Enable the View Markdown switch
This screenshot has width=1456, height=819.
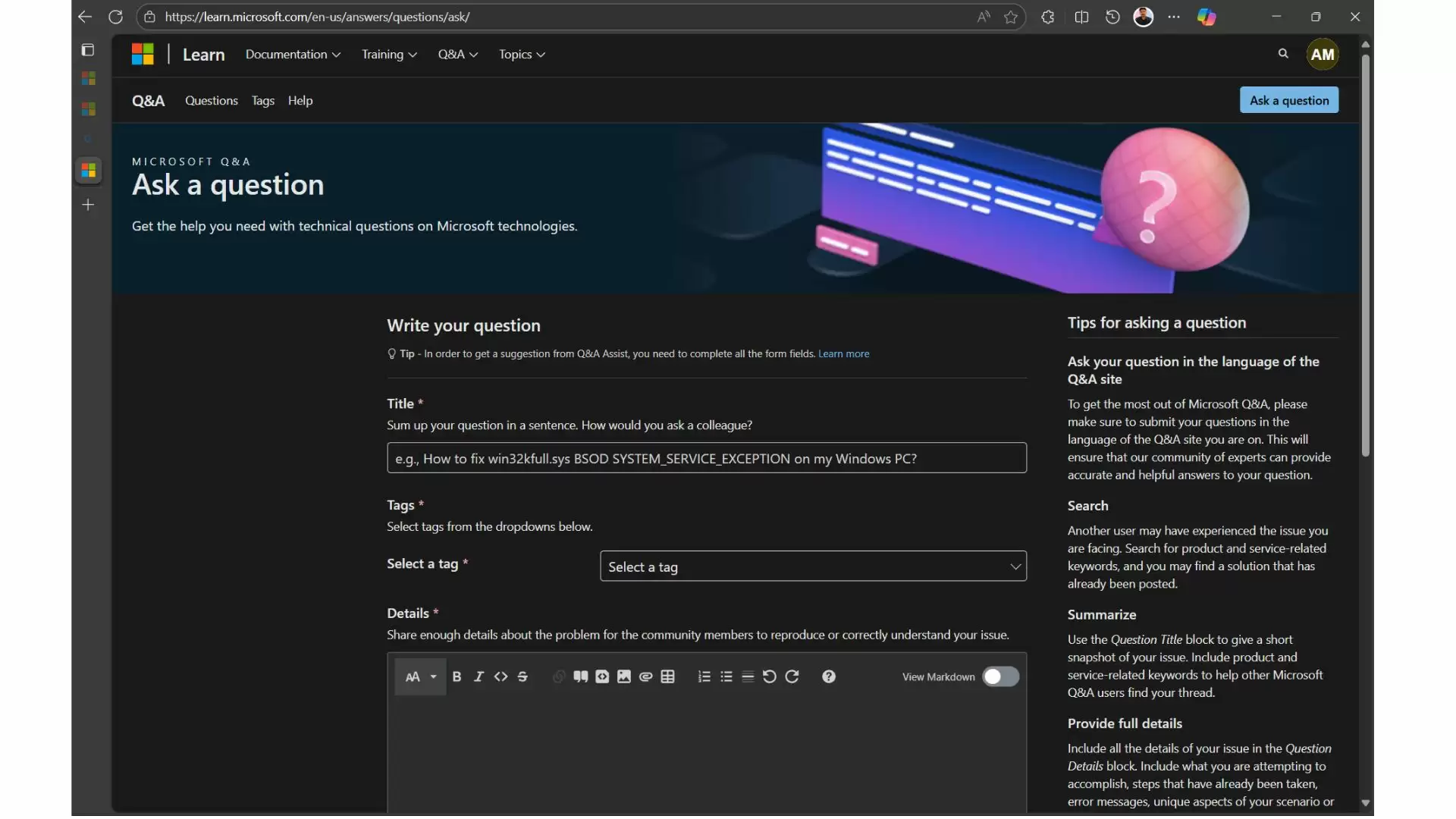(x=1000, y=676)
